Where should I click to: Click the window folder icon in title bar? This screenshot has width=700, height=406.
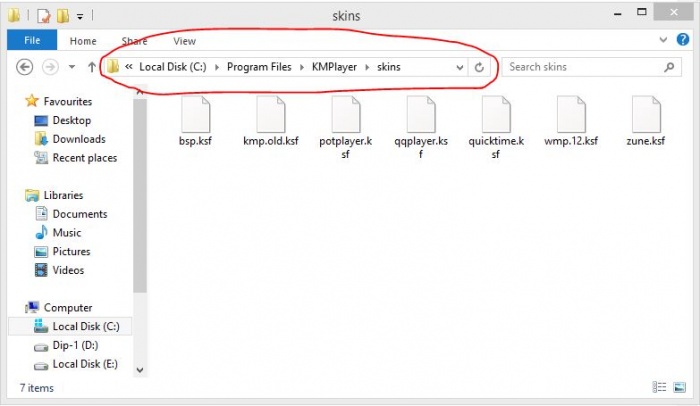(13, 16)
